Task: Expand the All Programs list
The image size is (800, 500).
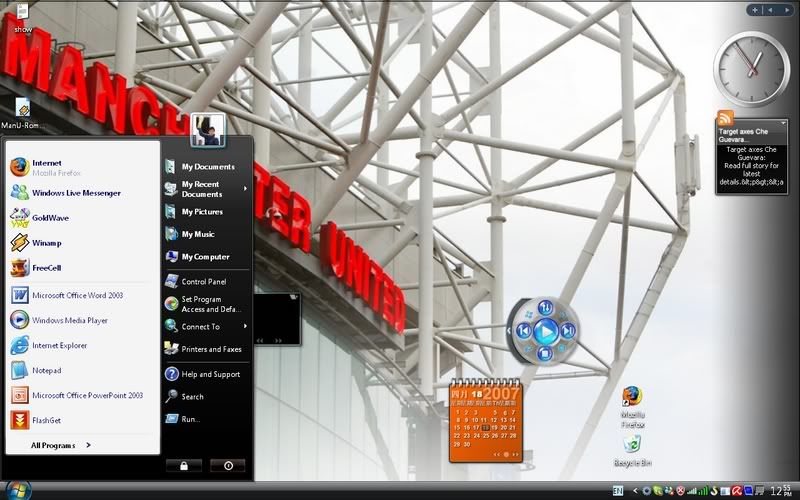Action: 60,445
